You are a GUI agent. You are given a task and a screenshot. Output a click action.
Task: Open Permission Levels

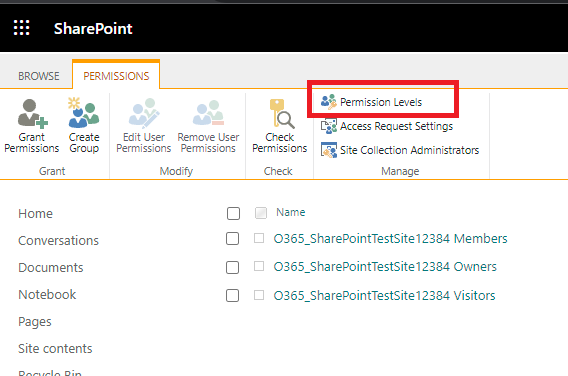pos(381,102)
